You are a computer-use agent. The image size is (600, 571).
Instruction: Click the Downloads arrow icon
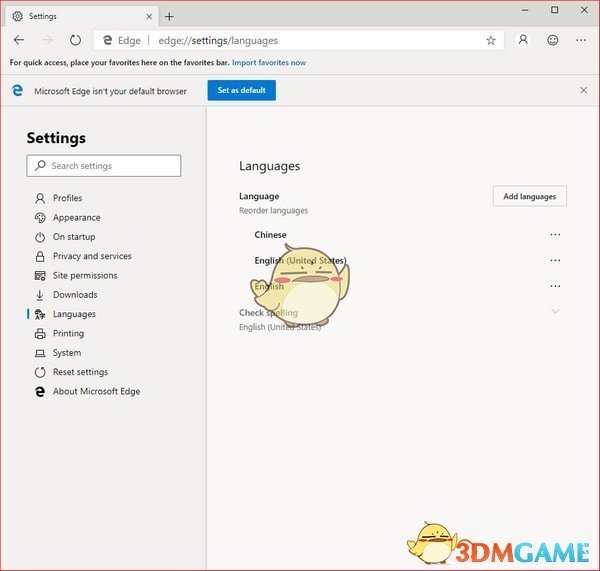coord(40,295)
